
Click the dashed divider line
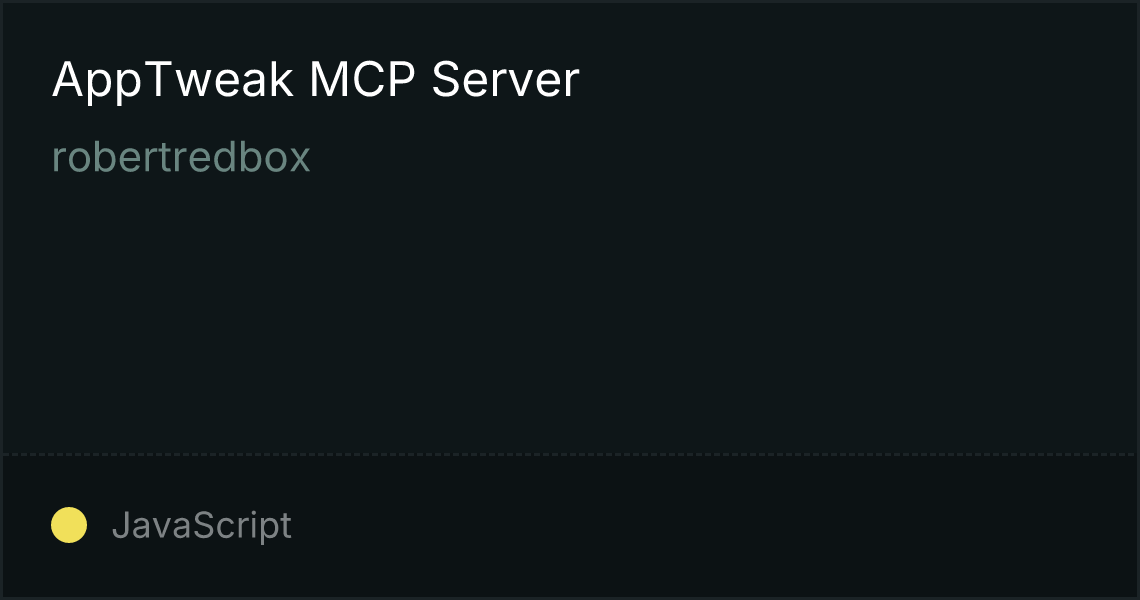[570, 455]
